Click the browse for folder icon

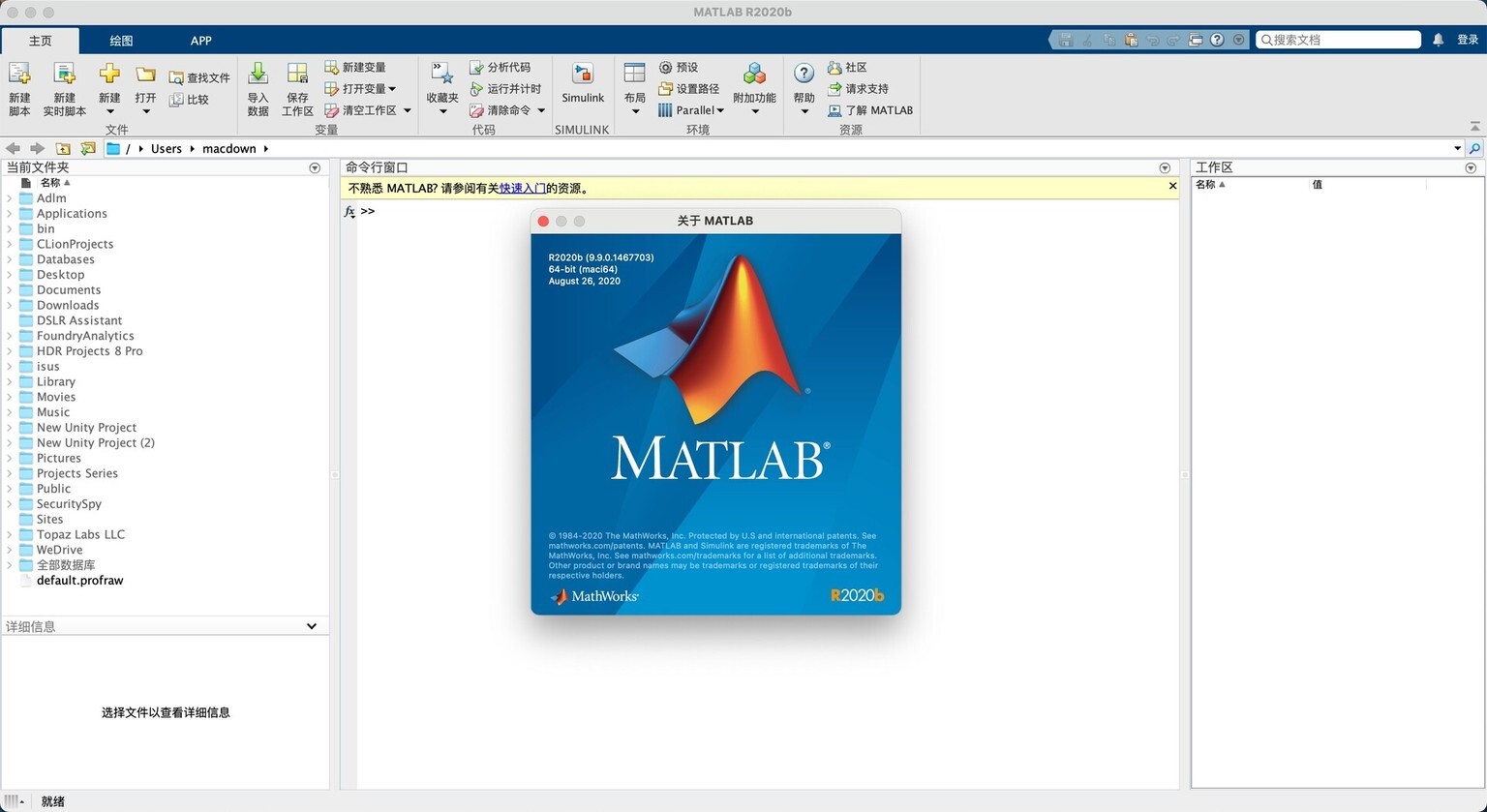pyautogui.click(x=88, y=148)
